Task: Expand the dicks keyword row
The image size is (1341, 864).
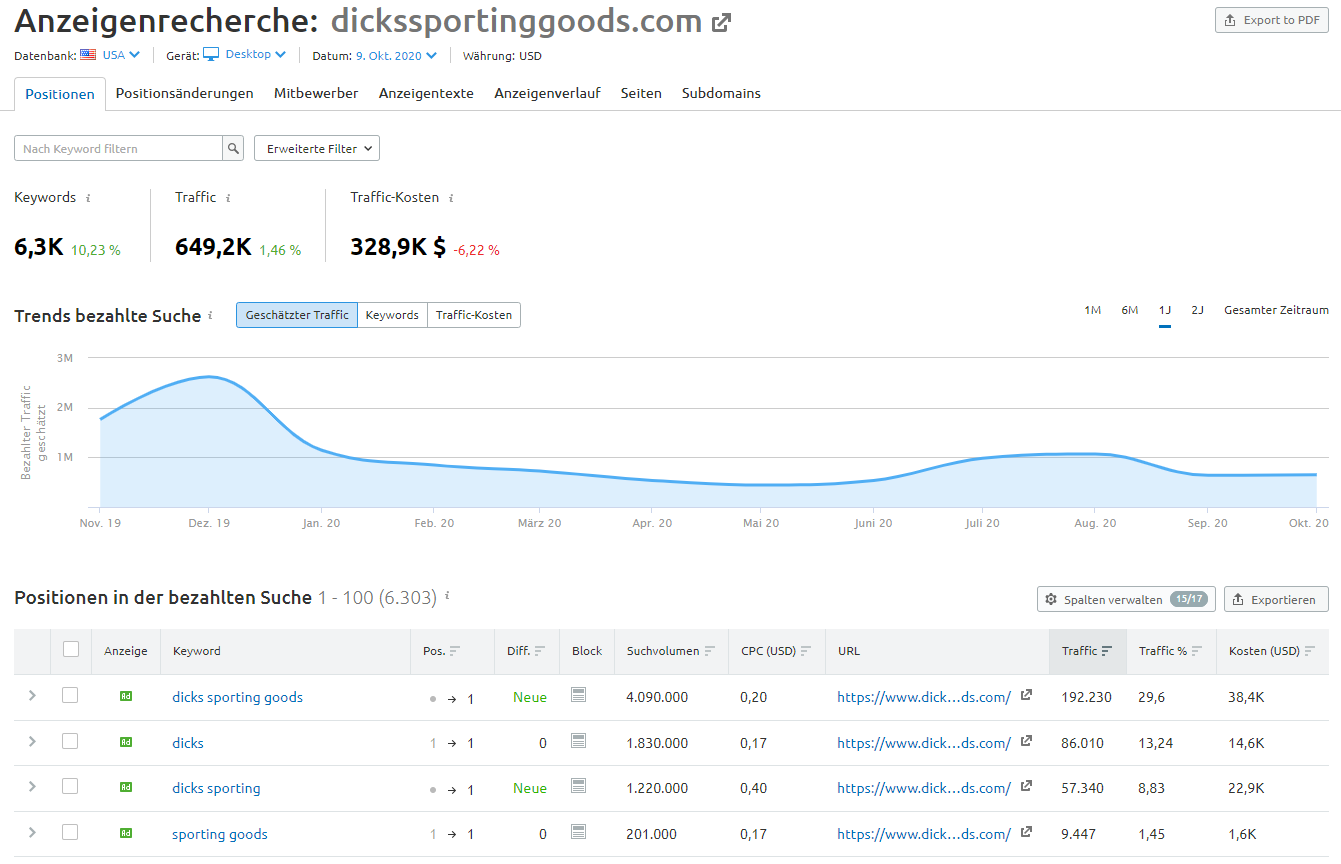Action: click(x=32, y=741)
